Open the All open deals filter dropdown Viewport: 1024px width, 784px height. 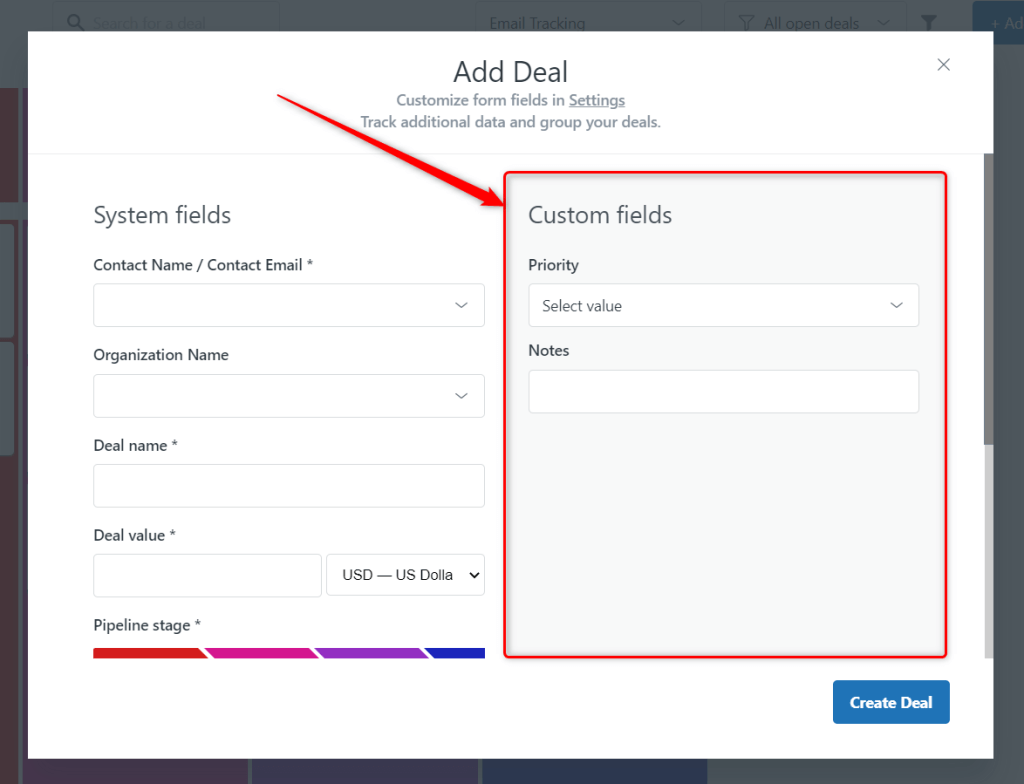click(814, 22)
